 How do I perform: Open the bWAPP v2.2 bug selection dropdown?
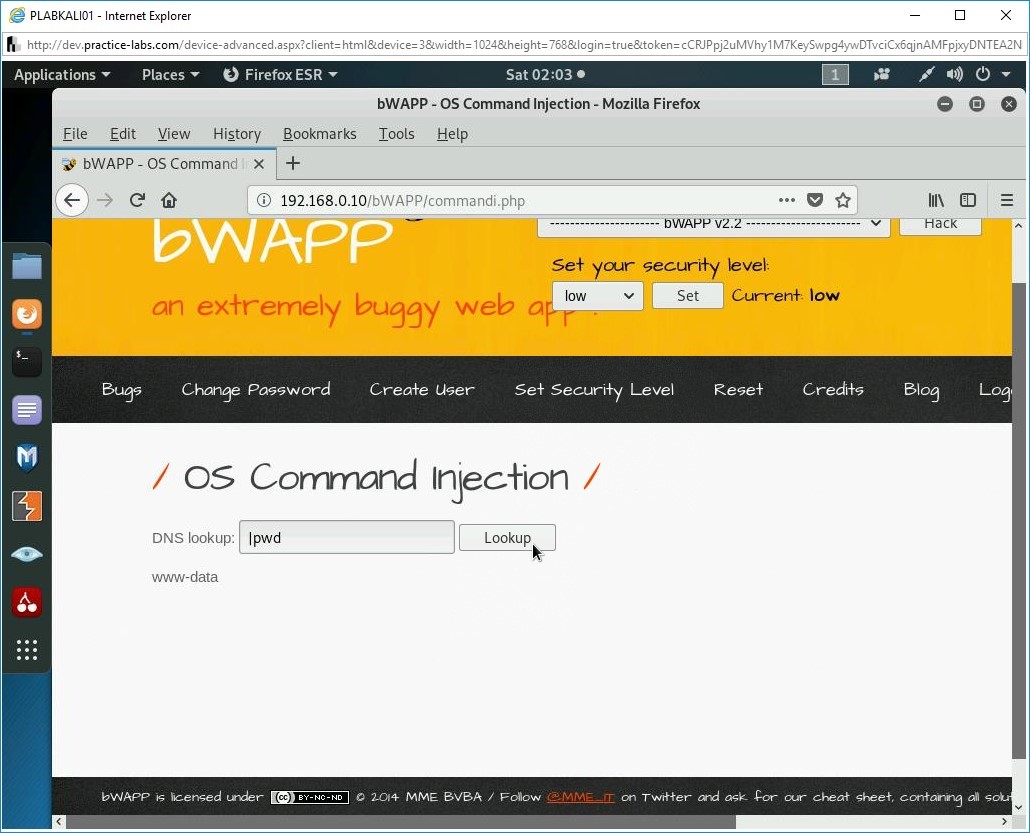(712, 224)
